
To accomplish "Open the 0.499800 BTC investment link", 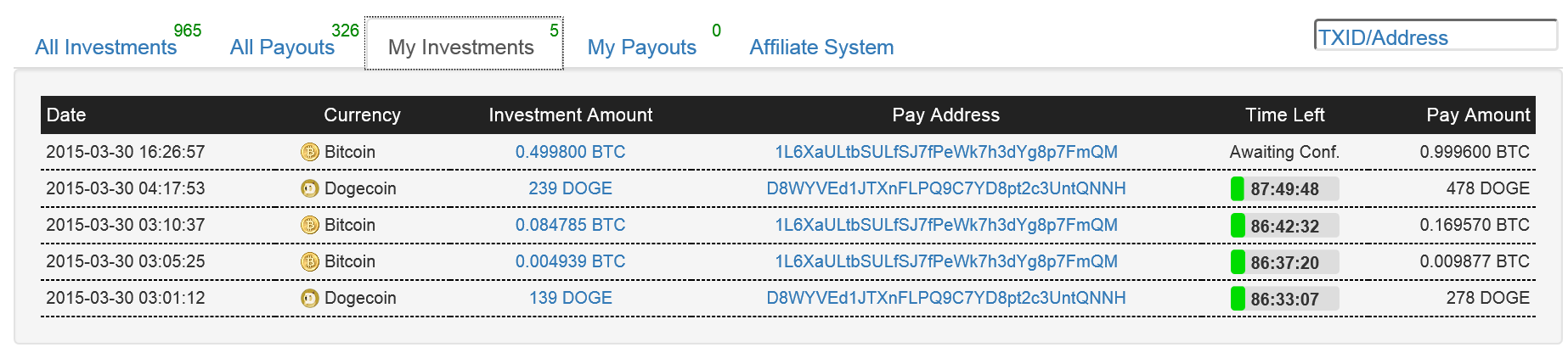I will coord(570,152).
